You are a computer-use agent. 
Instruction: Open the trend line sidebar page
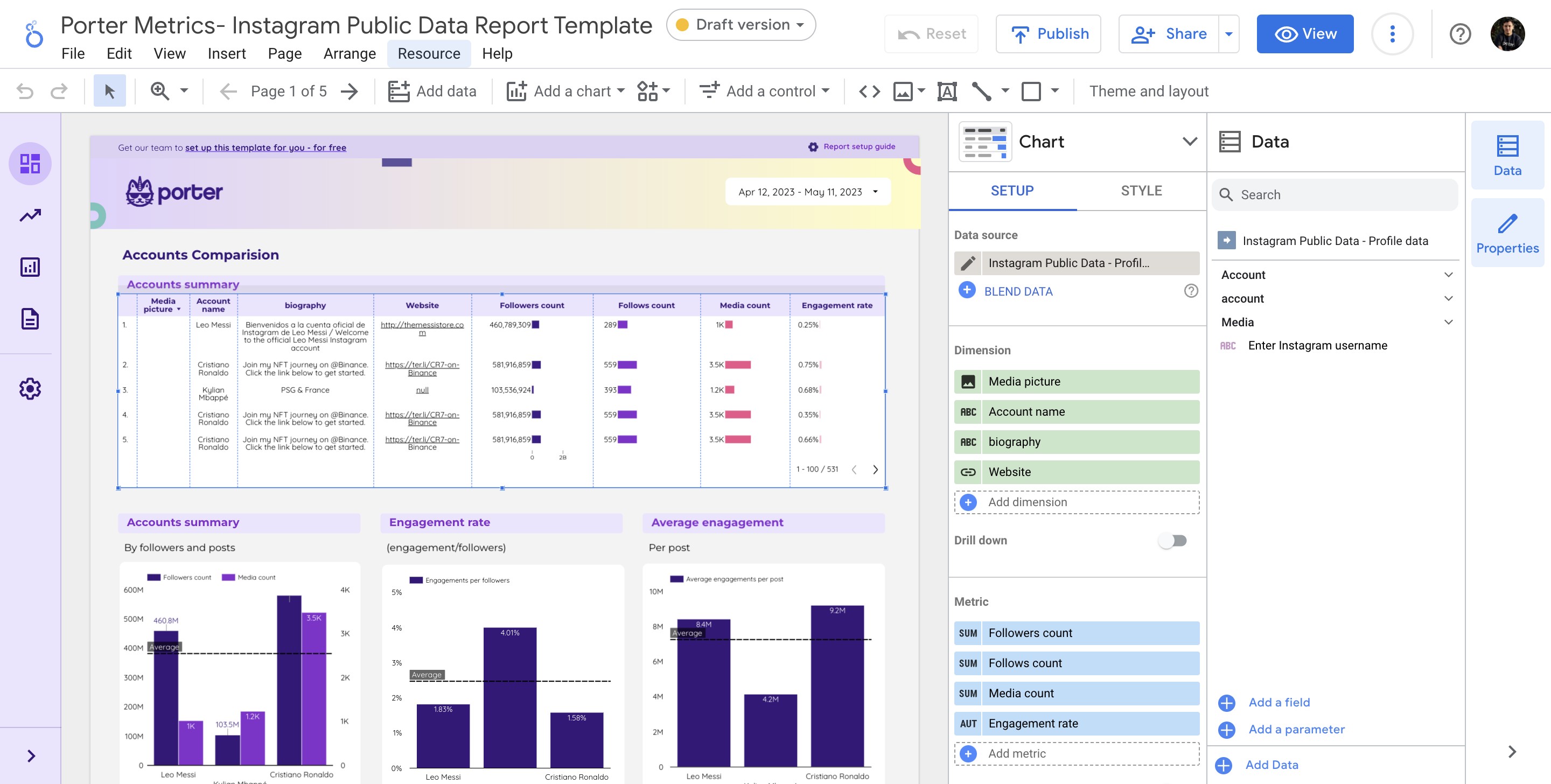click(x=30, y=215)
